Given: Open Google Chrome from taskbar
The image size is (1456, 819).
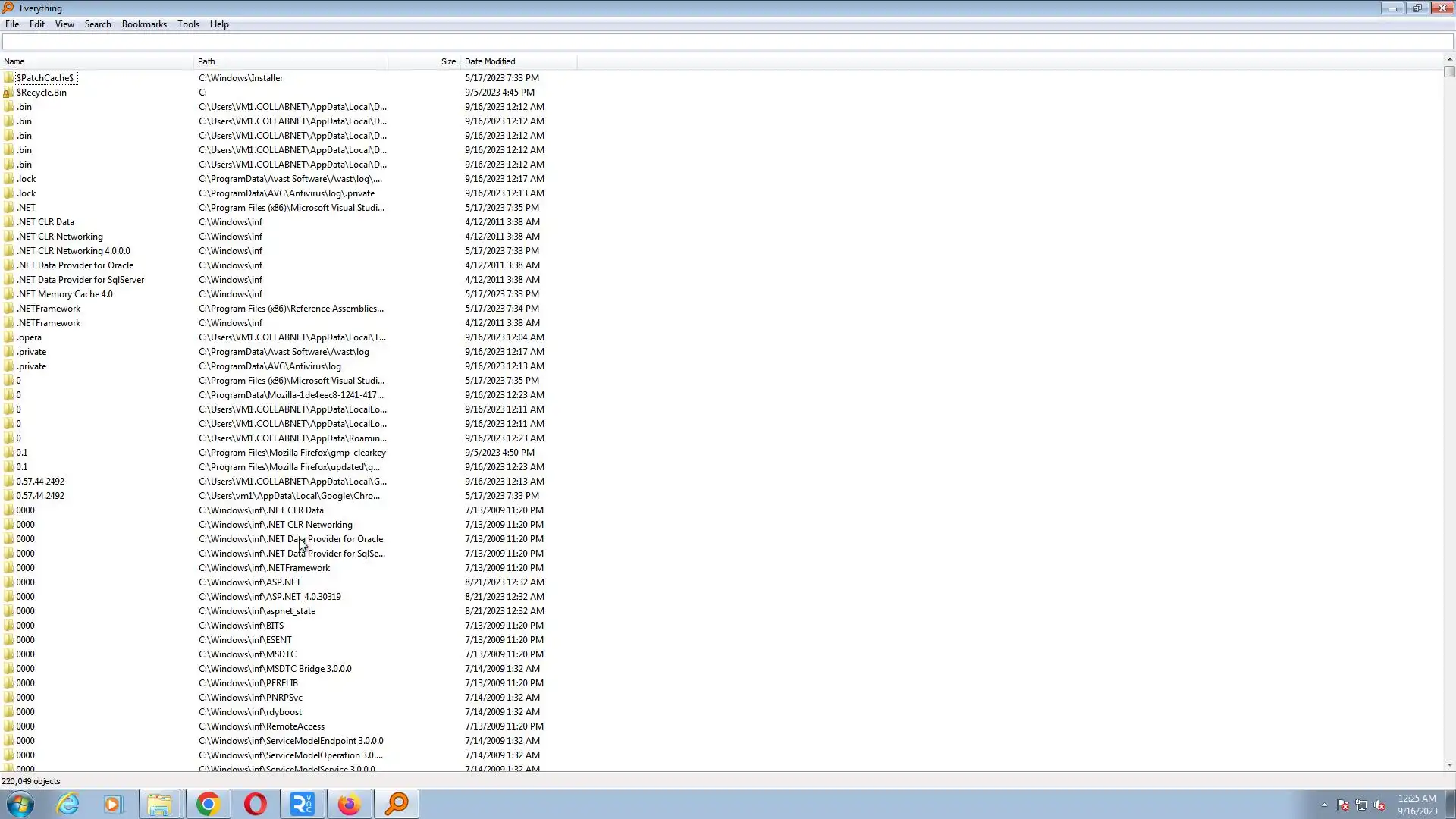Looking at the screenshot, I should (x=208, y=804).
